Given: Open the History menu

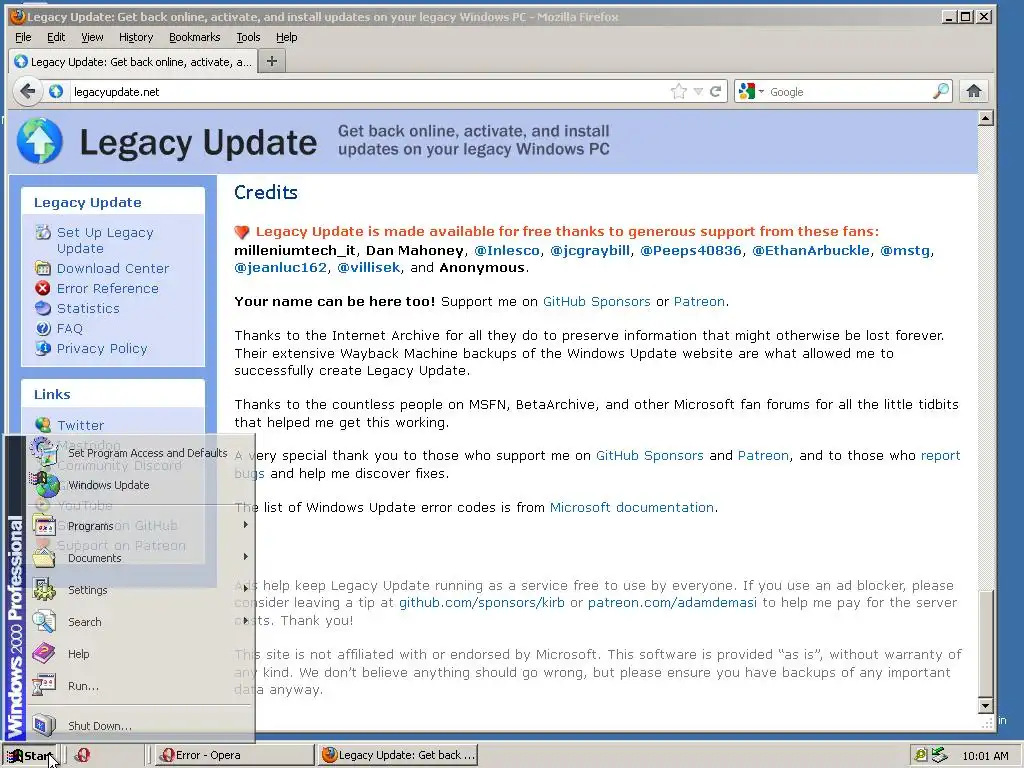Looking at the screenshot, I should coord(136,37).
